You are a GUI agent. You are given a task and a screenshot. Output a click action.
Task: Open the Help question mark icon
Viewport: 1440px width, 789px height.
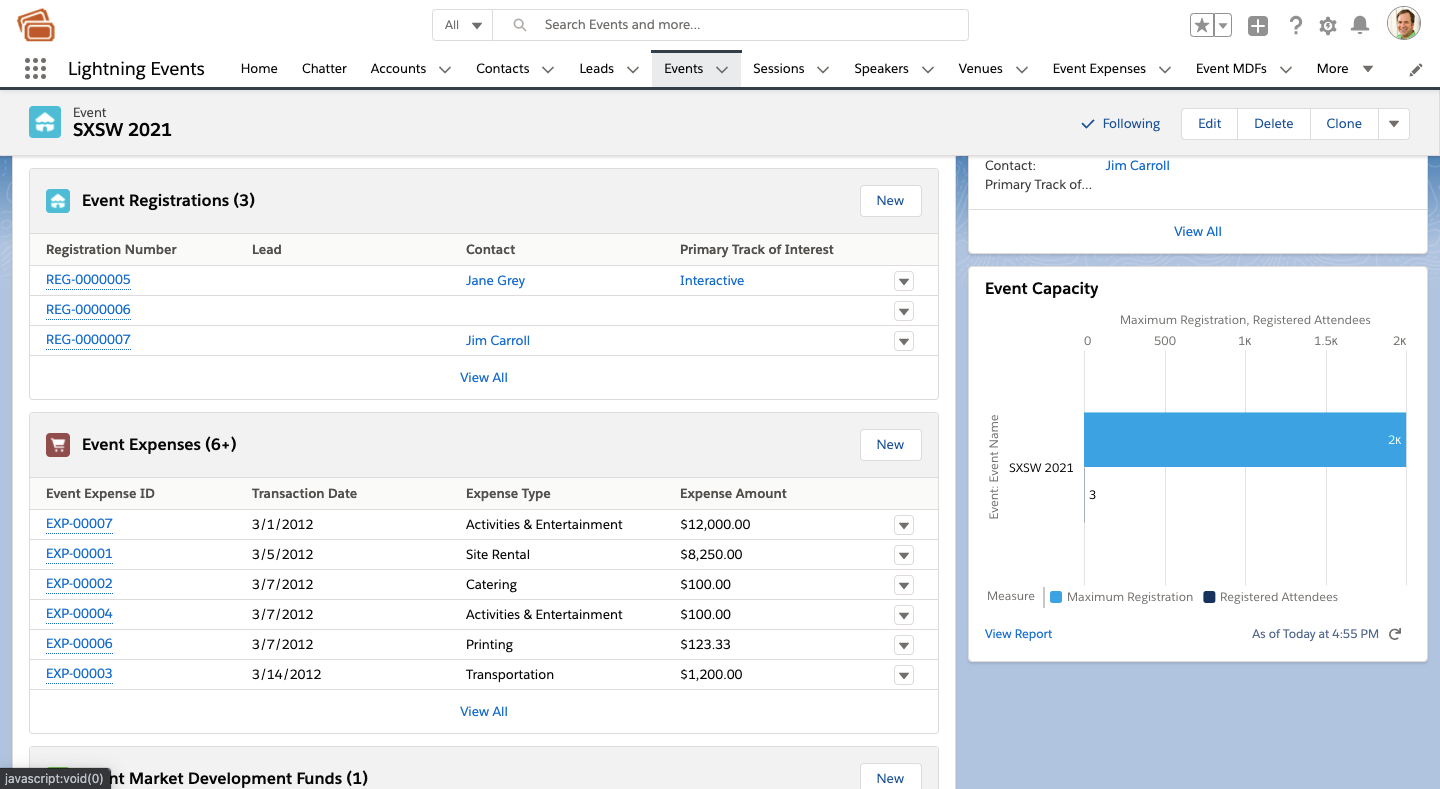[x=1295, y=26]
